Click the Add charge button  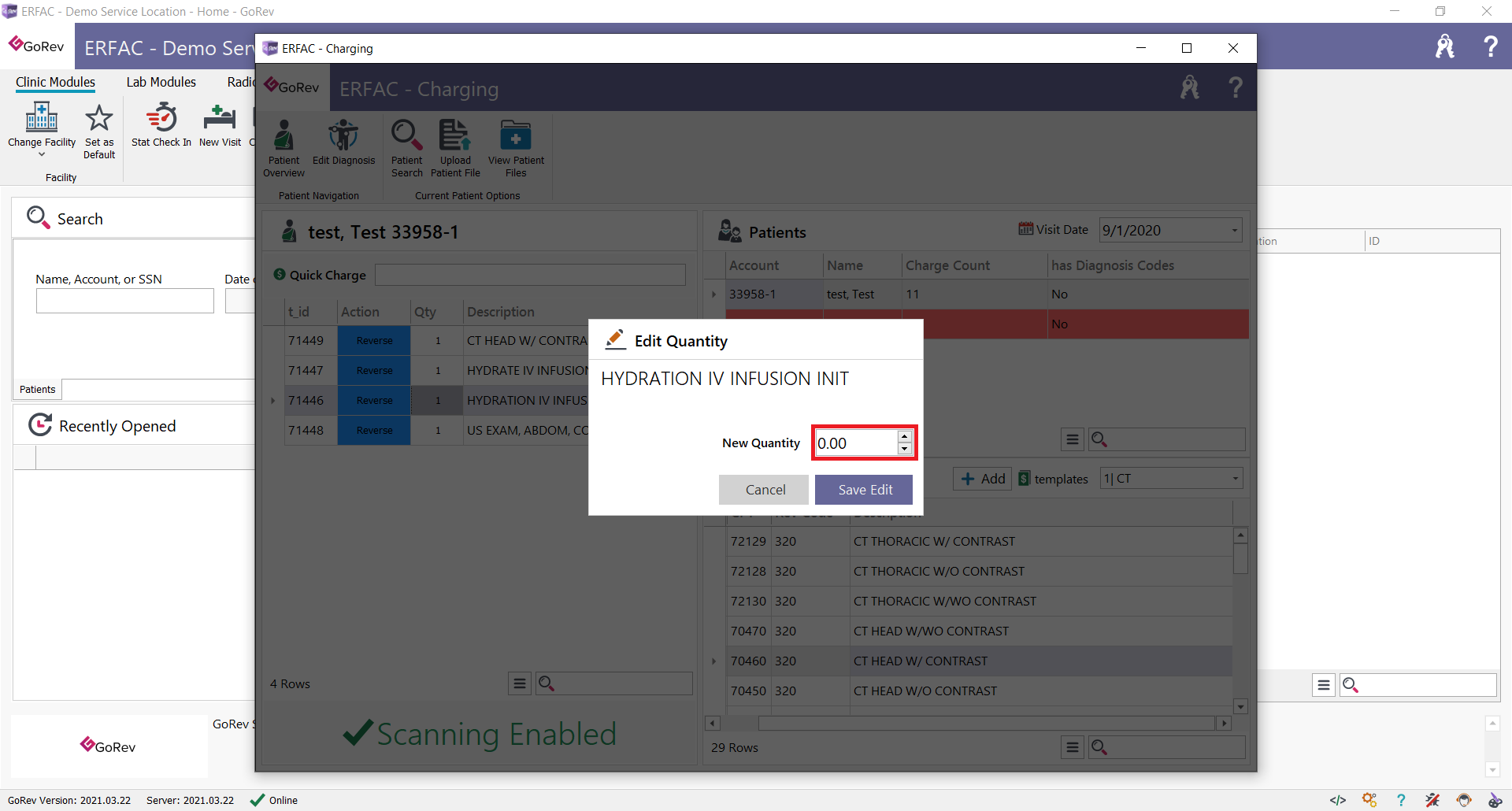[983, 479]
